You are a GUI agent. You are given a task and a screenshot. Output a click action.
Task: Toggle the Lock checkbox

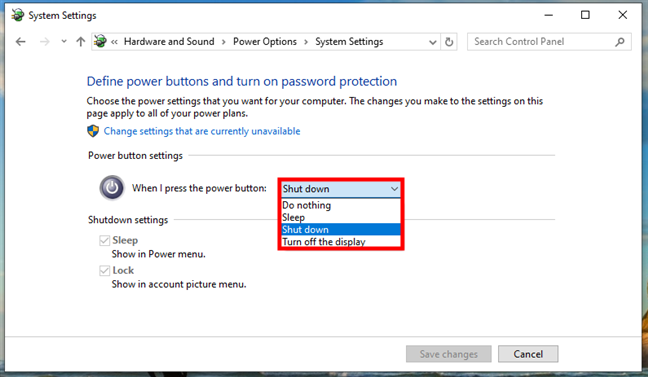(x=105, y=271)
